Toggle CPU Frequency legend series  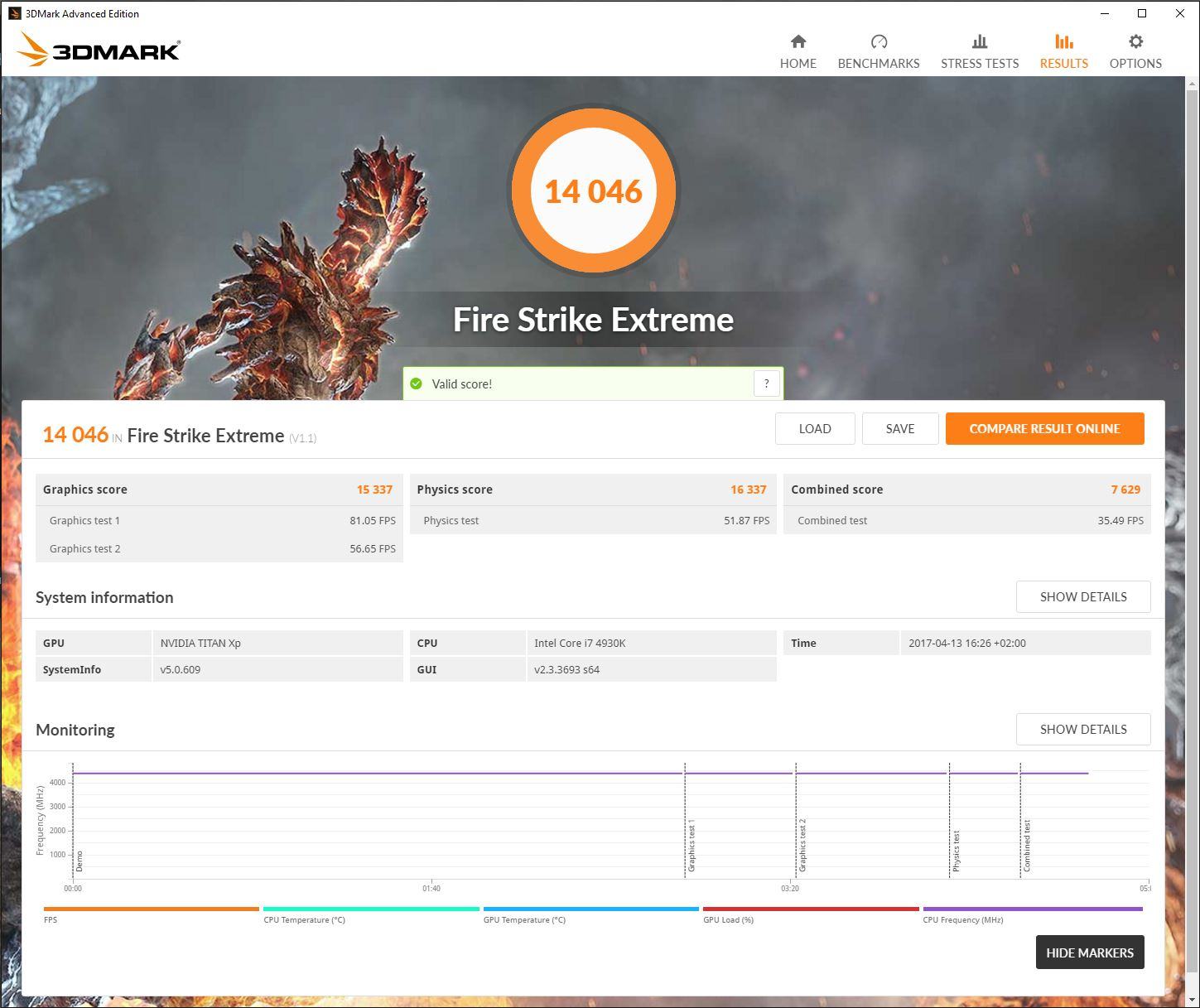1033,914
